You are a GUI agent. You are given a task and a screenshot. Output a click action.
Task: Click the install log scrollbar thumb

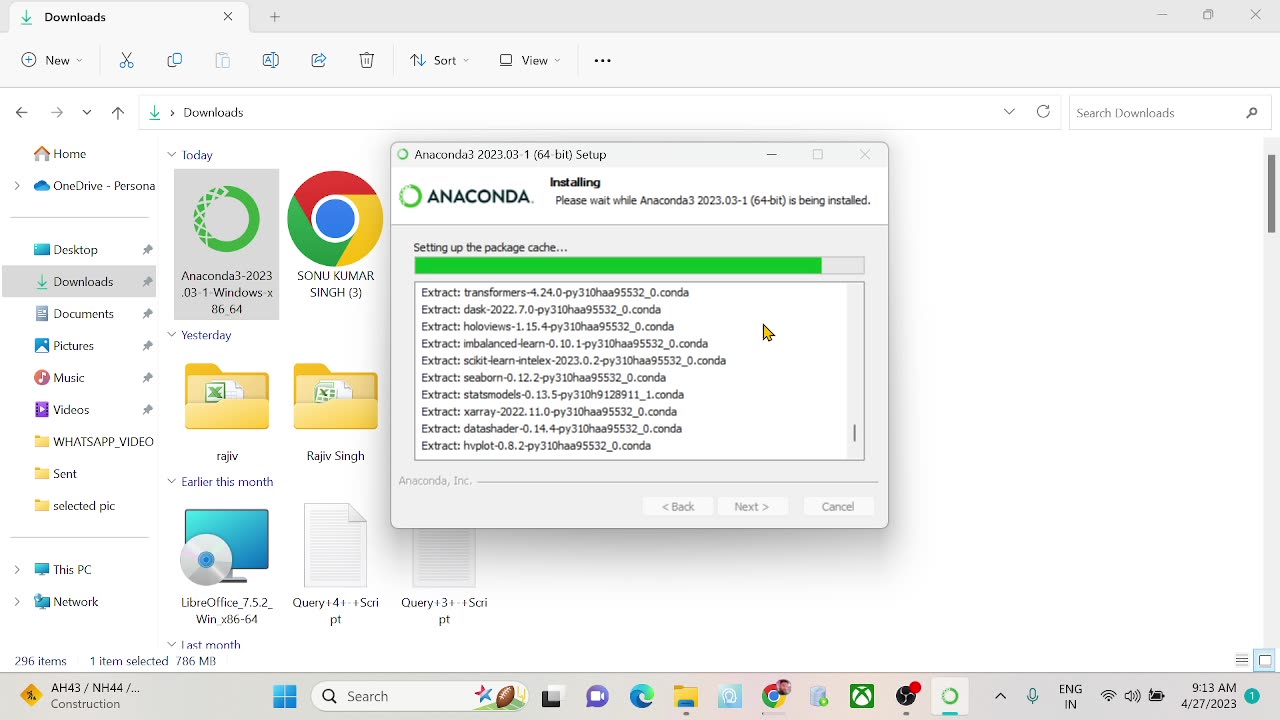click(854, 433)
